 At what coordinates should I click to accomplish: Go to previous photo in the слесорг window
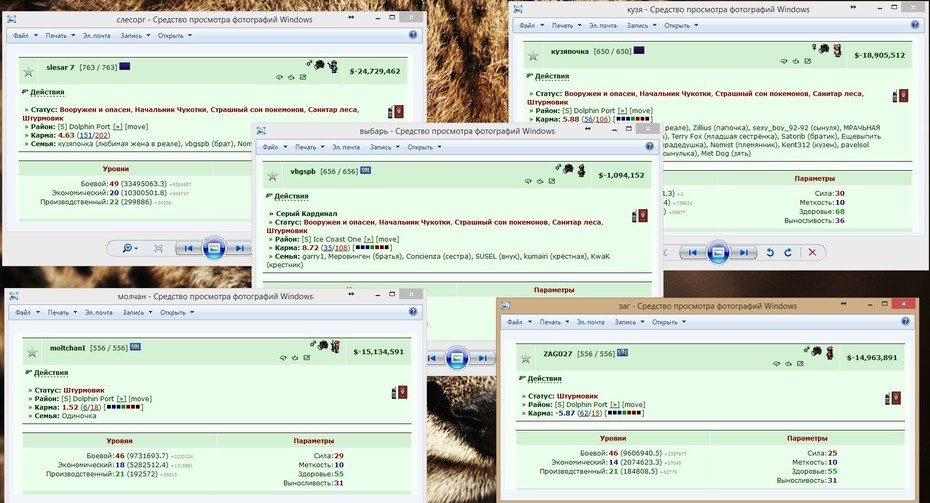click(x=188, y=249)
